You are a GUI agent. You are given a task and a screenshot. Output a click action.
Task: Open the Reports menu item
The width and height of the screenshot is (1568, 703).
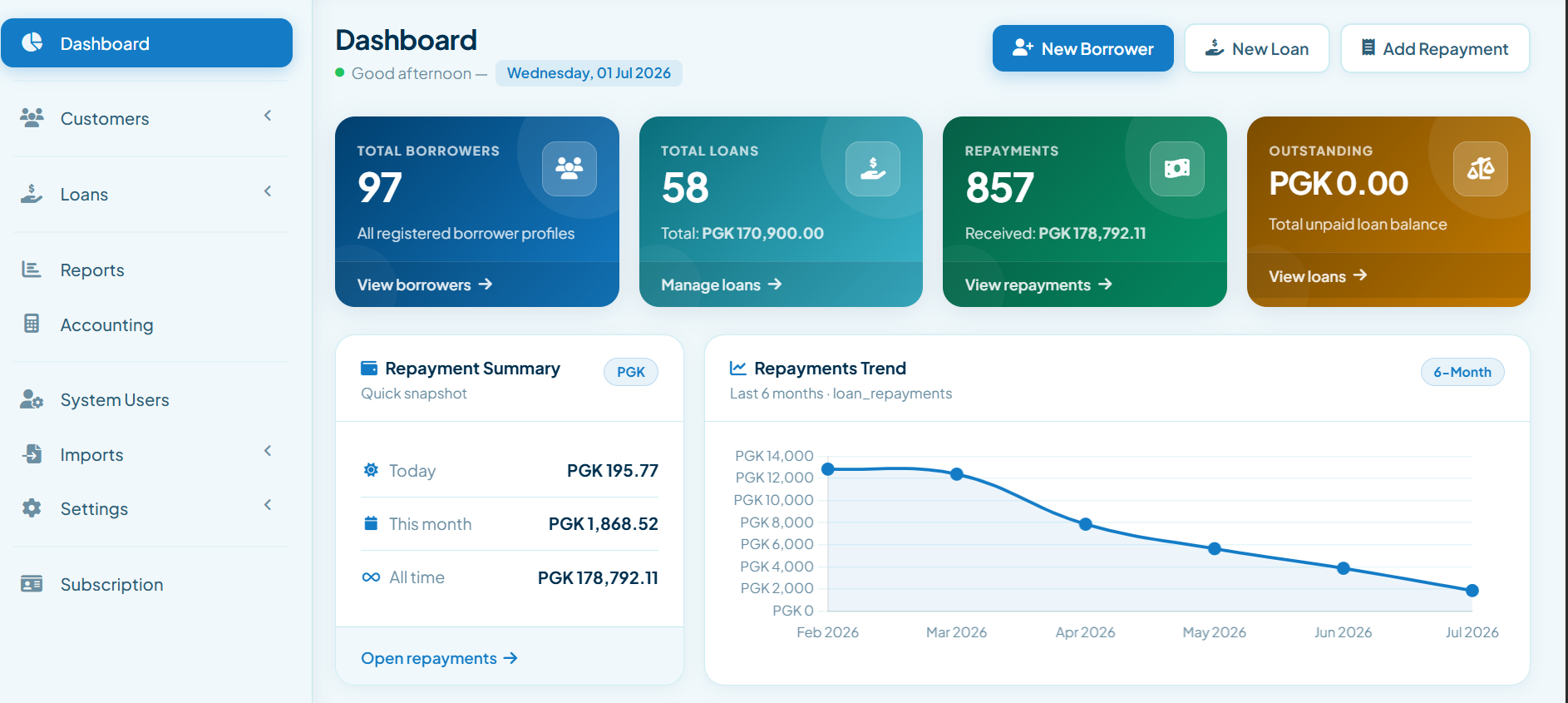[x=146, y=270]
